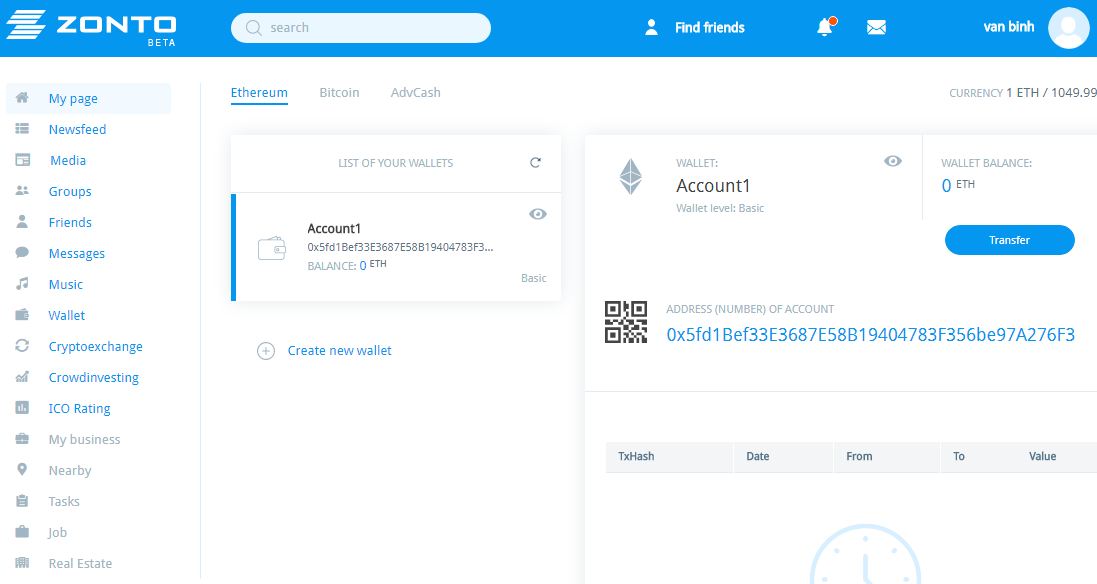The width and height of the screenshot is (1097, 584).
Task: Click the CURRENCY 1 ETH rate text
Action: (1023, 92)
